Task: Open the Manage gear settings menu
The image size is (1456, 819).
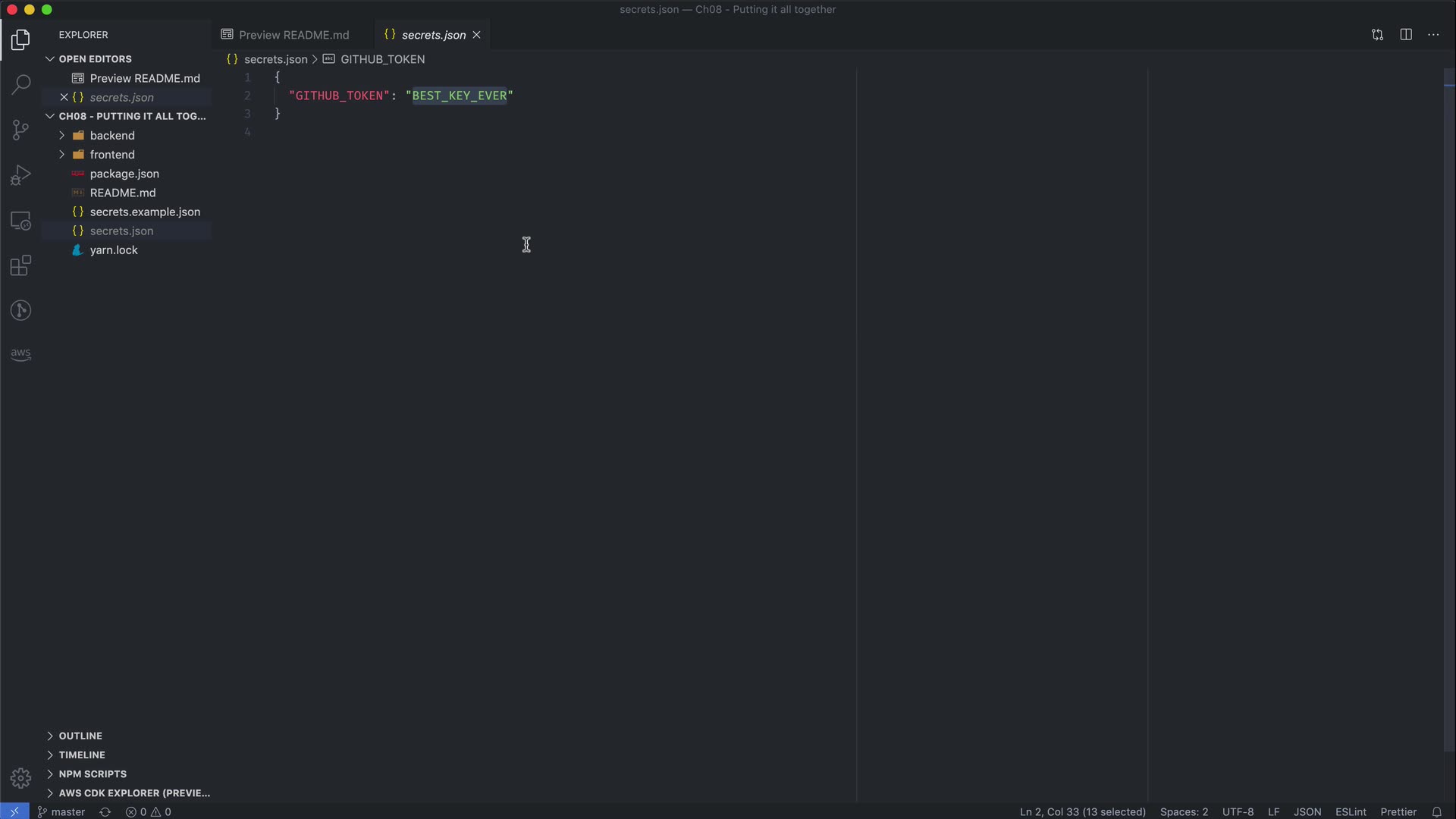Action: 21,778
